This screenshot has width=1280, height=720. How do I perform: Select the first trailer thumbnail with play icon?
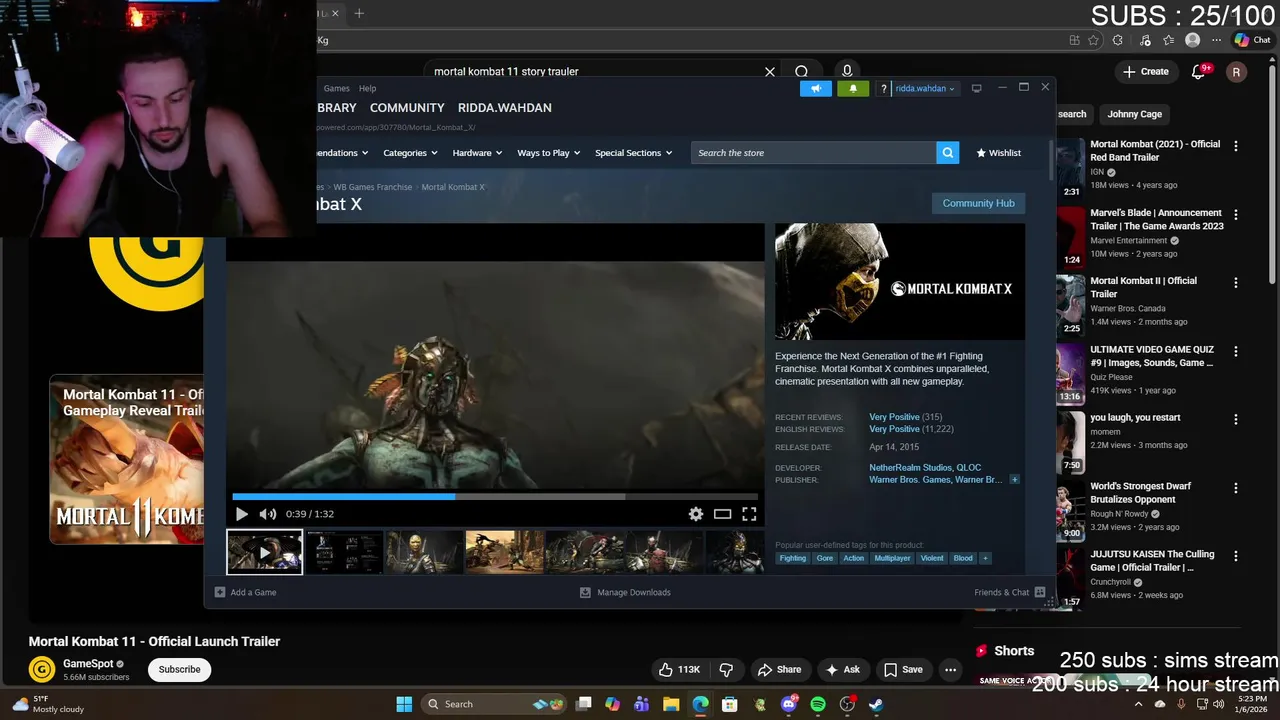click(264, 552)
